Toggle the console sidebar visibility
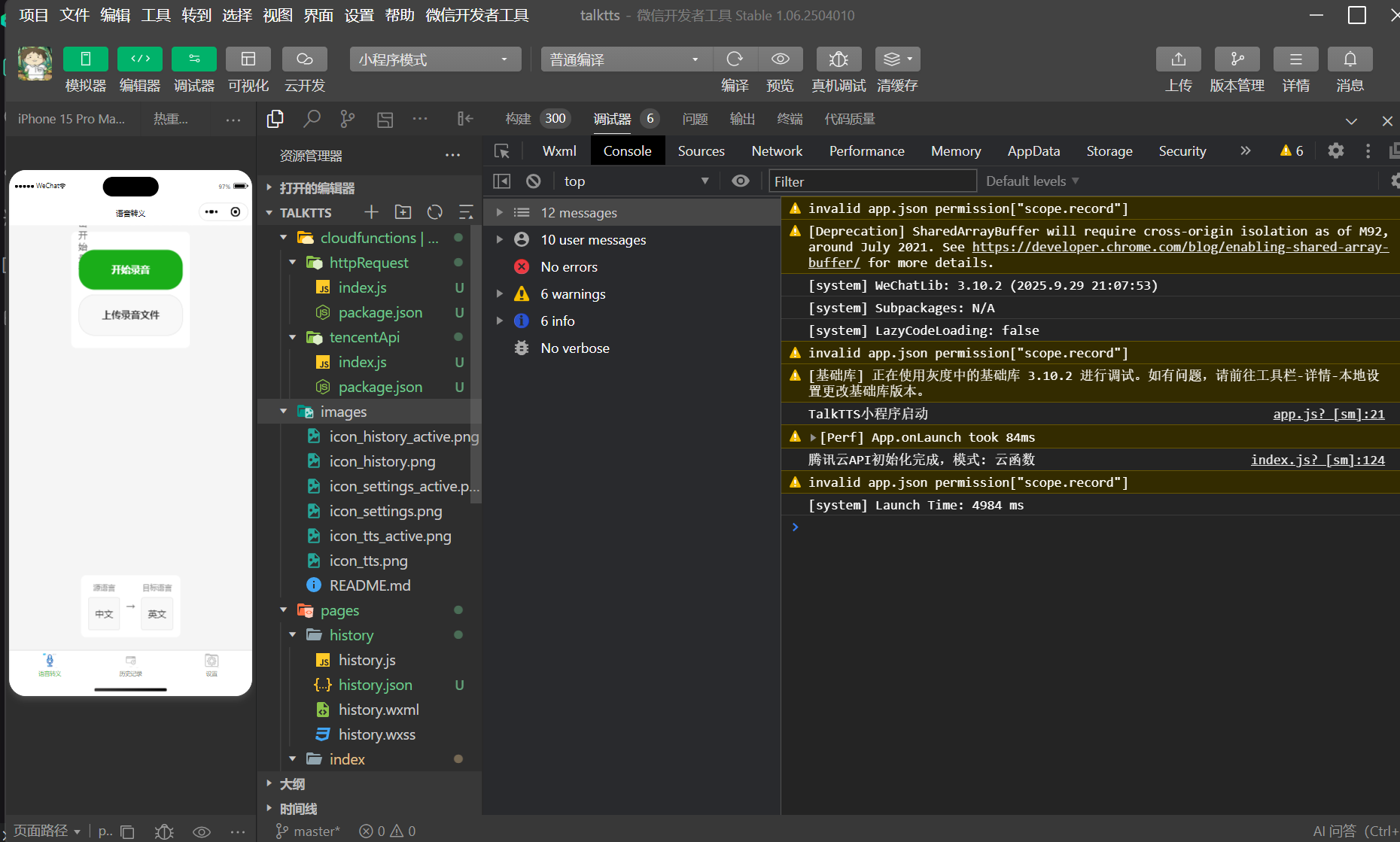The height and width of the screenshot is (842, 1400). pos(502,181)
